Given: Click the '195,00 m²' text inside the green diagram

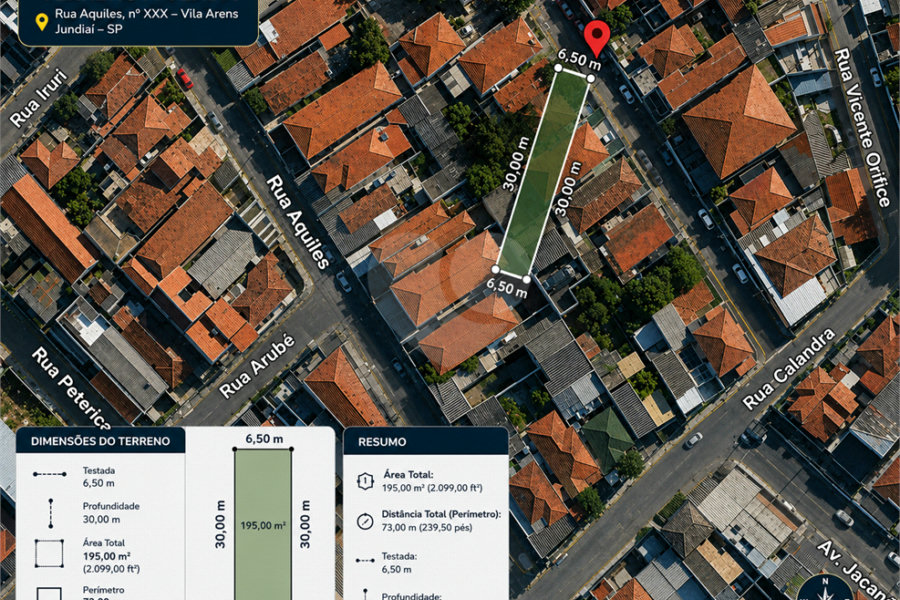Looking at the screenshot, I should 263,525.
